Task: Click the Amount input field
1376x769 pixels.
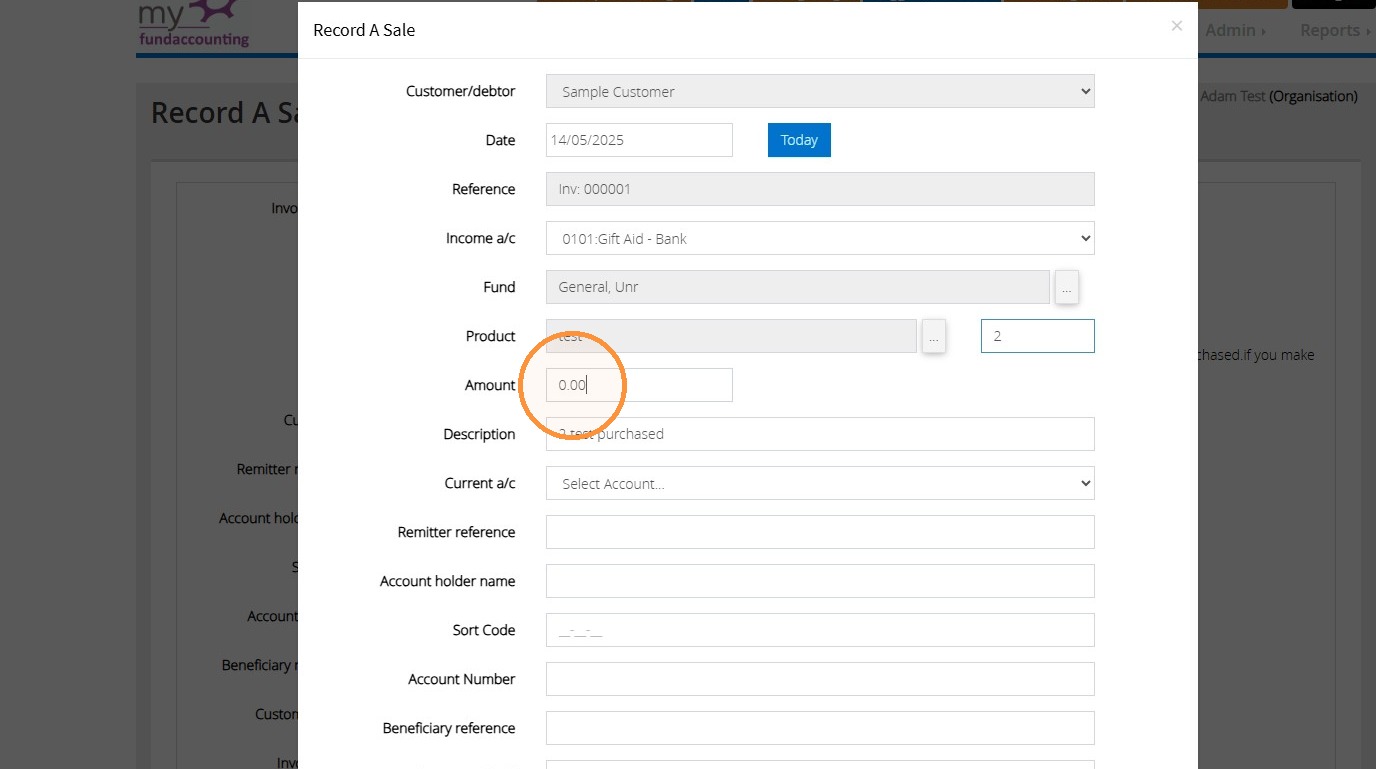Action: pyautogui.click(x=639, y=385)
